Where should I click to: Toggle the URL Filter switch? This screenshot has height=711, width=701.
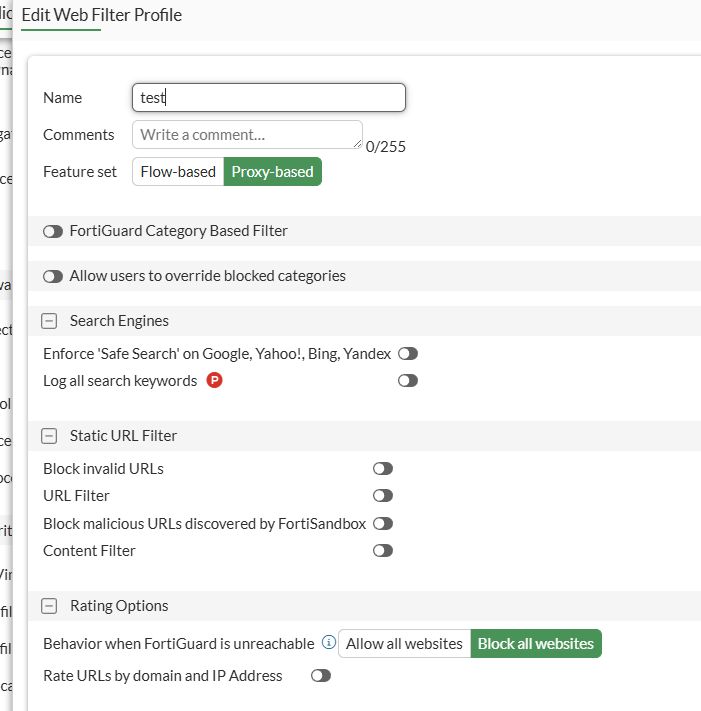point(382,495)
